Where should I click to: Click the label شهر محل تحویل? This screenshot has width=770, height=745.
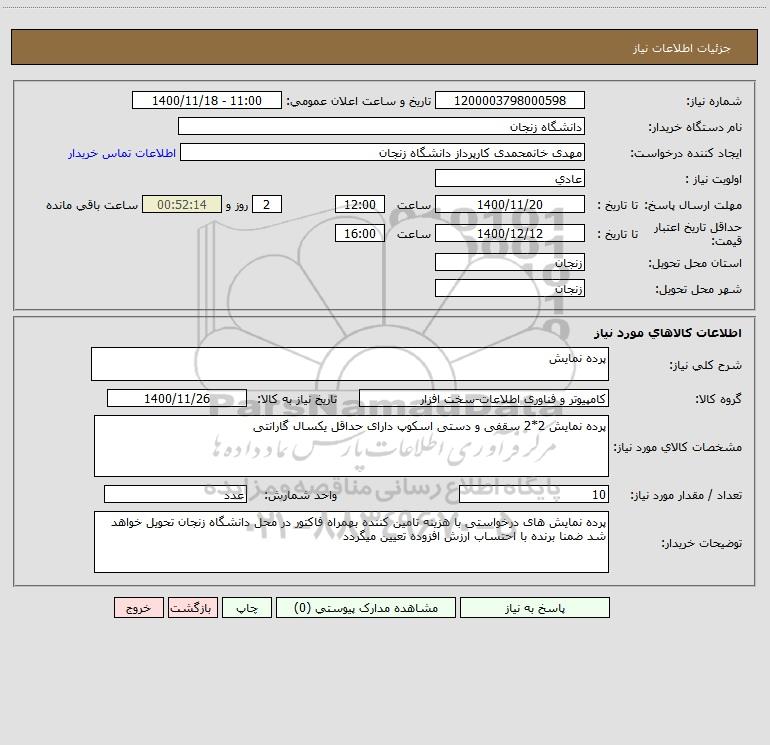699,290
